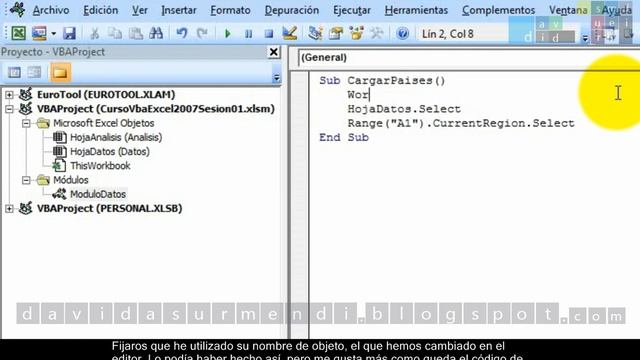Image resolution: width=640 pixels, height=360 pixels.
Task: Click the View Object icon in project panel
Action: tap(35, 72)
